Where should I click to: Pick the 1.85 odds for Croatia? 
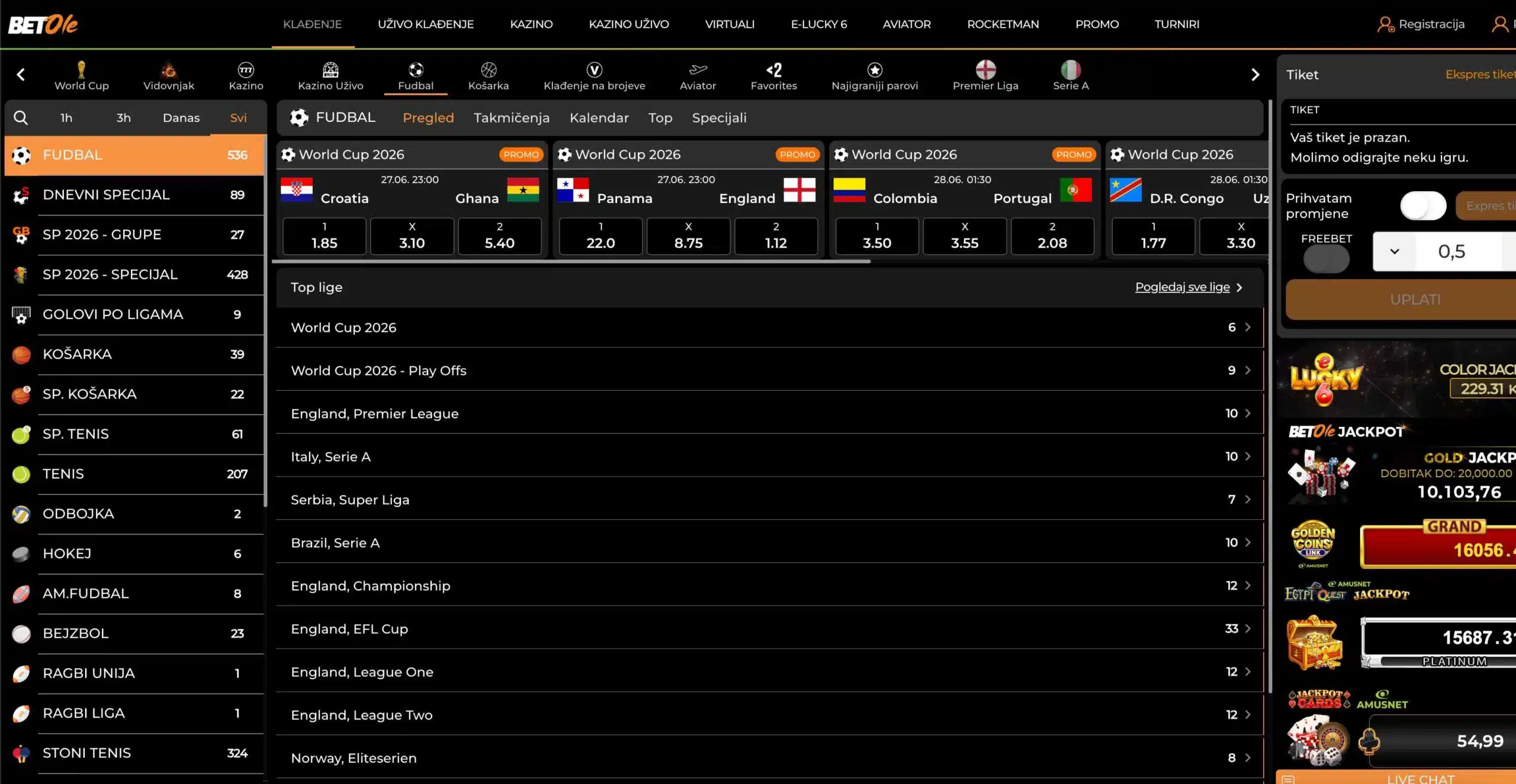(x=324, y=236)
